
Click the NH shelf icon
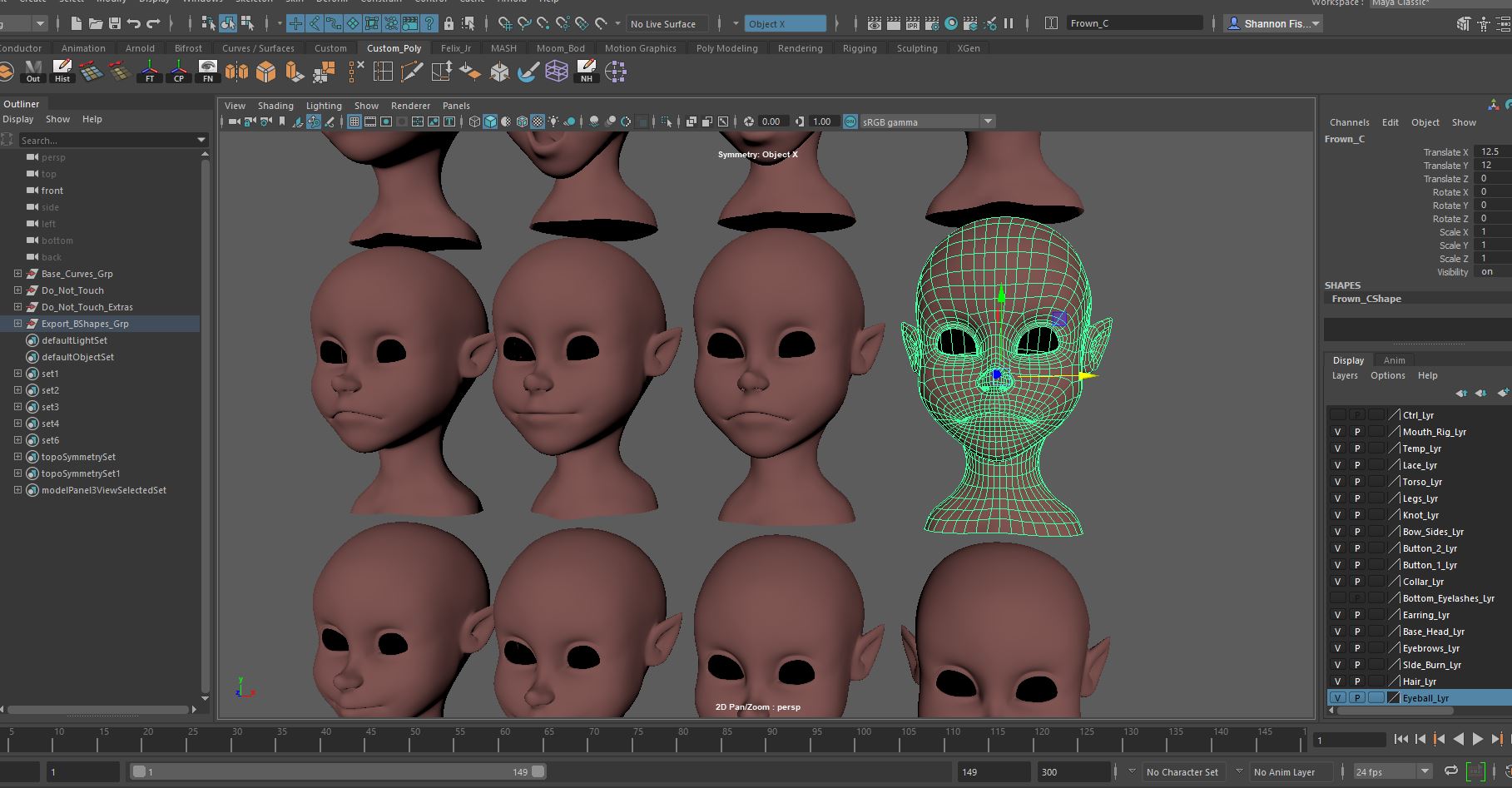pyautogui.click(x=587, y=72)
